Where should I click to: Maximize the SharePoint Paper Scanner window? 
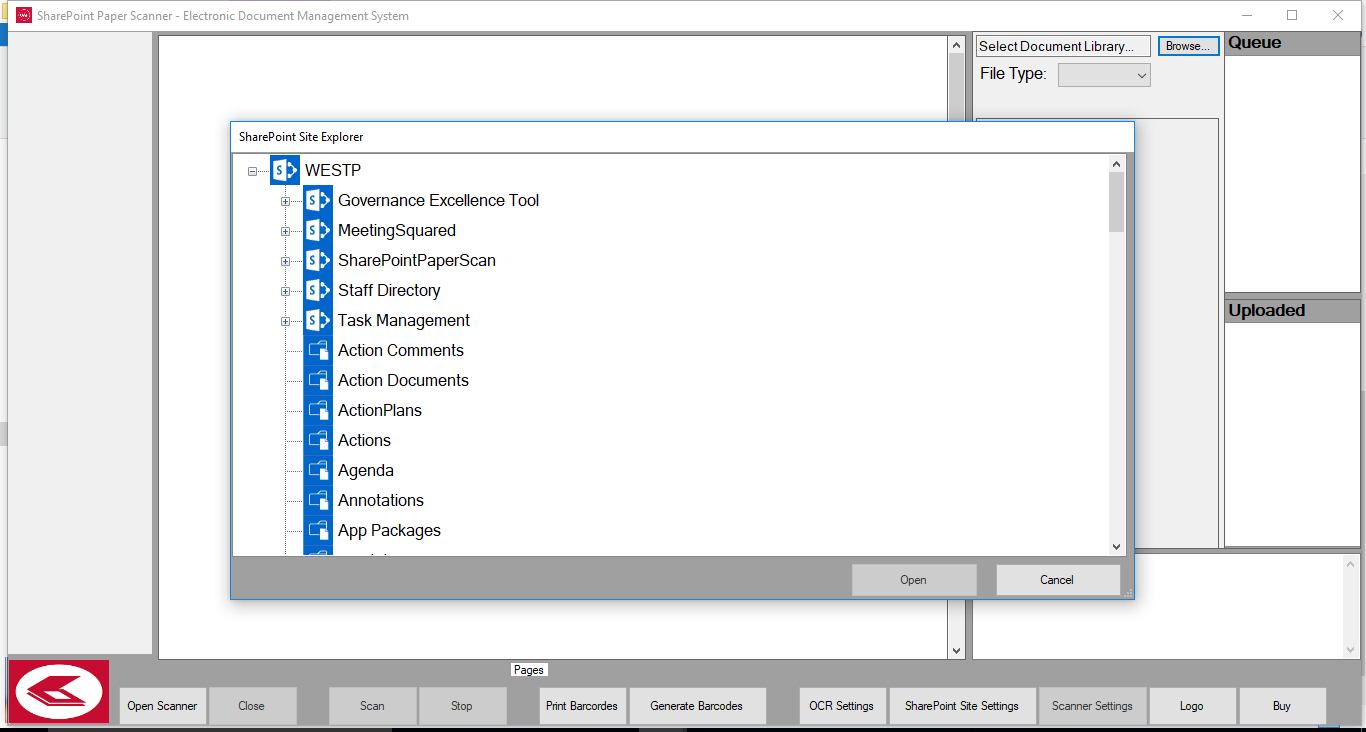1292,15
